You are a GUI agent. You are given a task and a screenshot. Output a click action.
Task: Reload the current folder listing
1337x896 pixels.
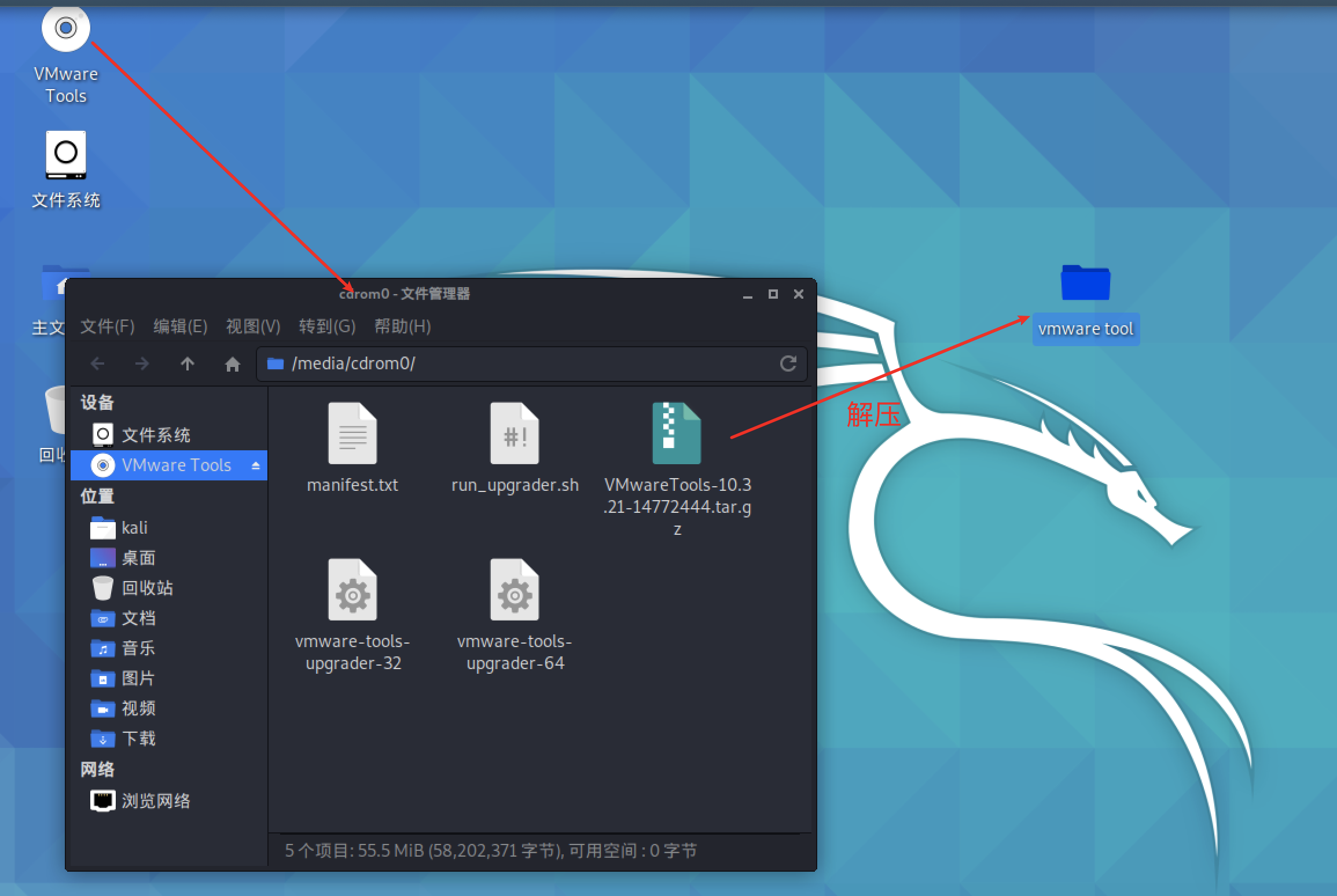point(788,363)
